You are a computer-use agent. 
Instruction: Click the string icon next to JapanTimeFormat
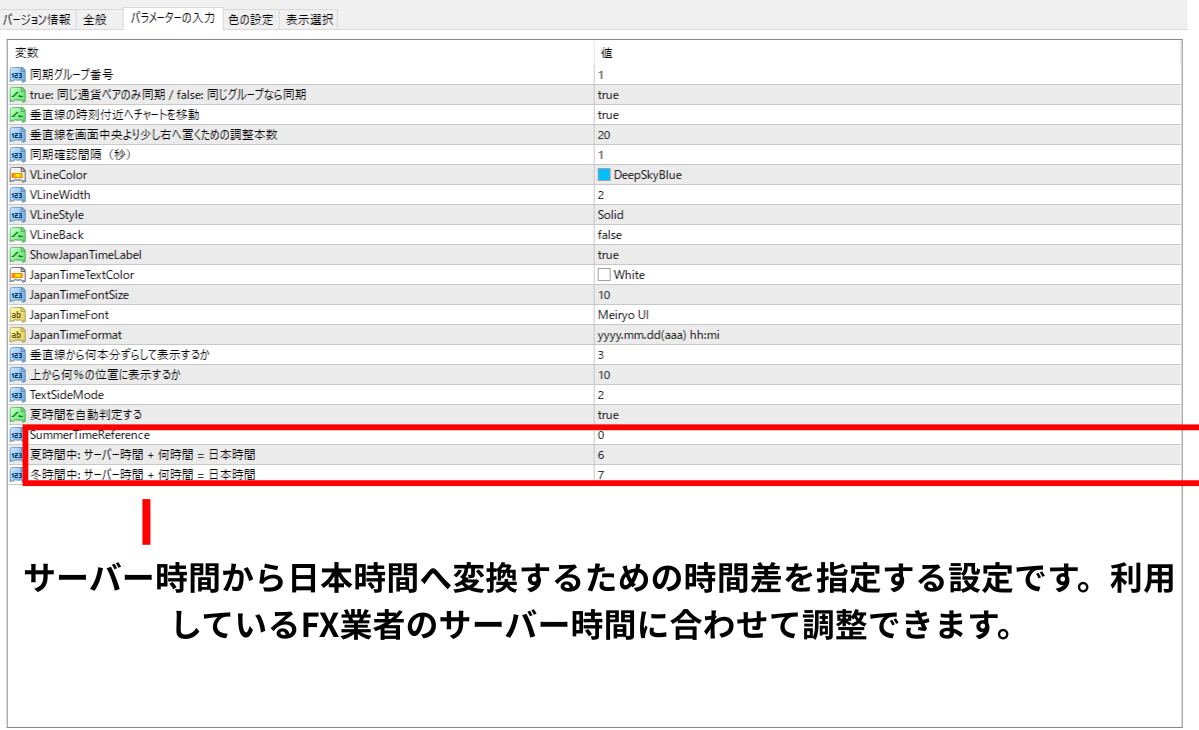(17, 335)
